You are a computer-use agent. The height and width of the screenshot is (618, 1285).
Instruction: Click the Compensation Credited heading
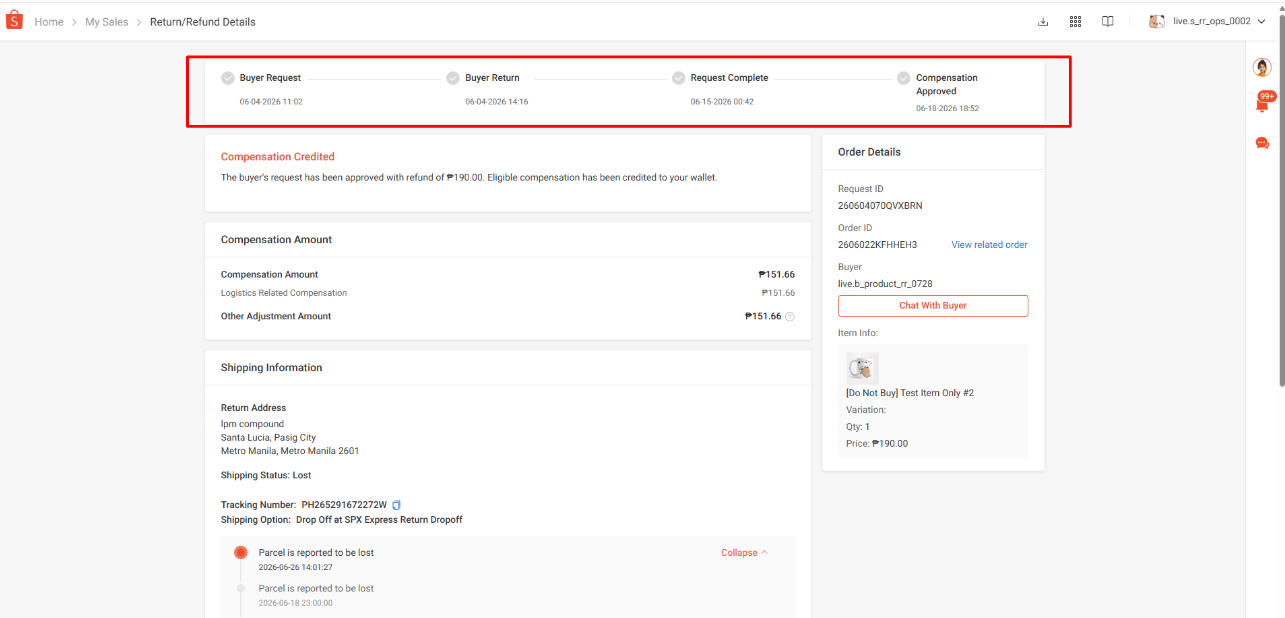pos(278,157)
